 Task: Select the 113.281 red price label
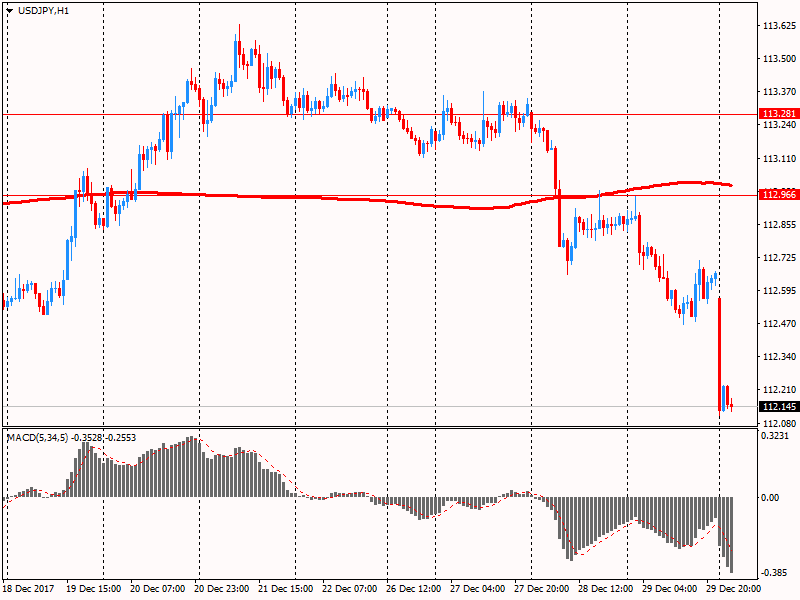[779, 113]
